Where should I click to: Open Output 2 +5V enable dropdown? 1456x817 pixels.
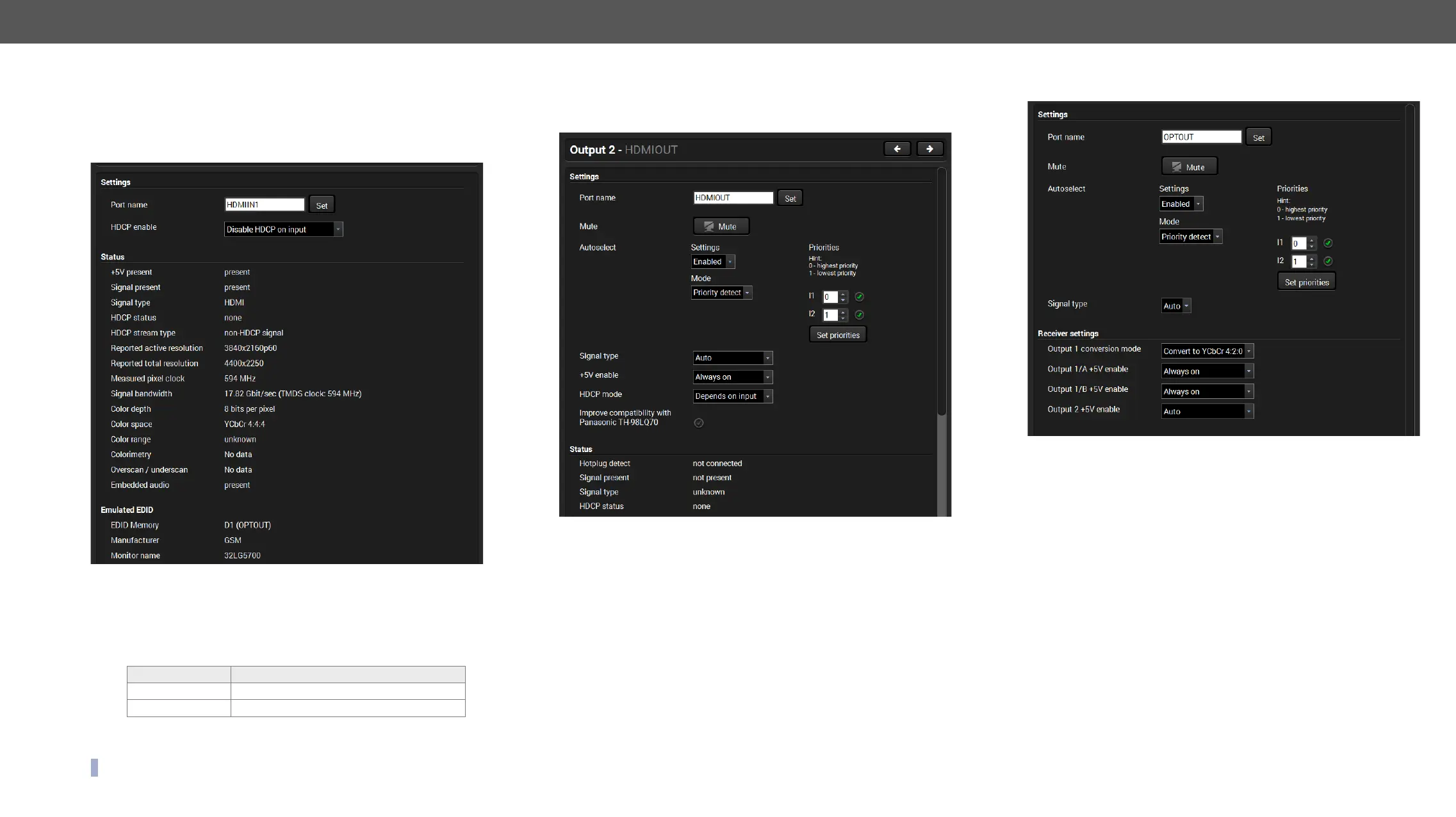1207,412
